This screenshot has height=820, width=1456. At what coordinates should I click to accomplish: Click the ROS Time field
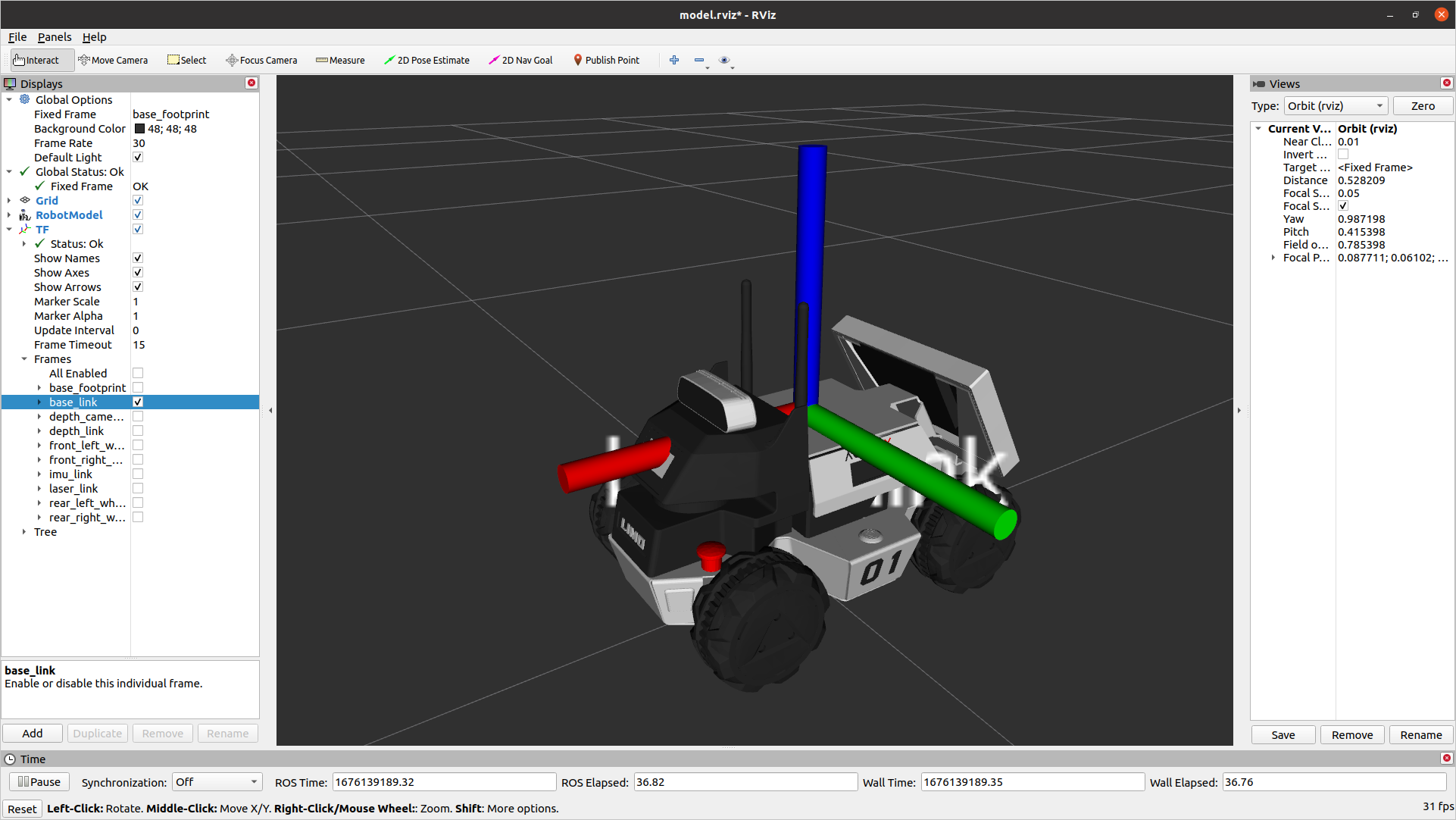444,782
